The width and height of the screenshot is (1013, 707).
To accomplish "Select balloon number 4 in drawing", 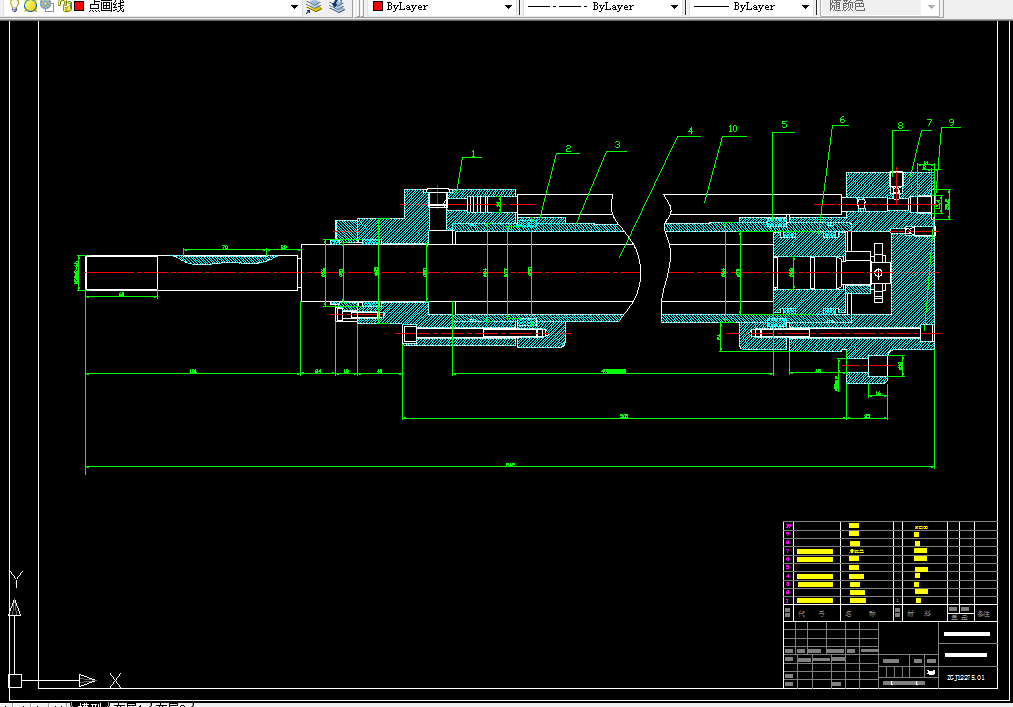I will click(x=691, y=131).
